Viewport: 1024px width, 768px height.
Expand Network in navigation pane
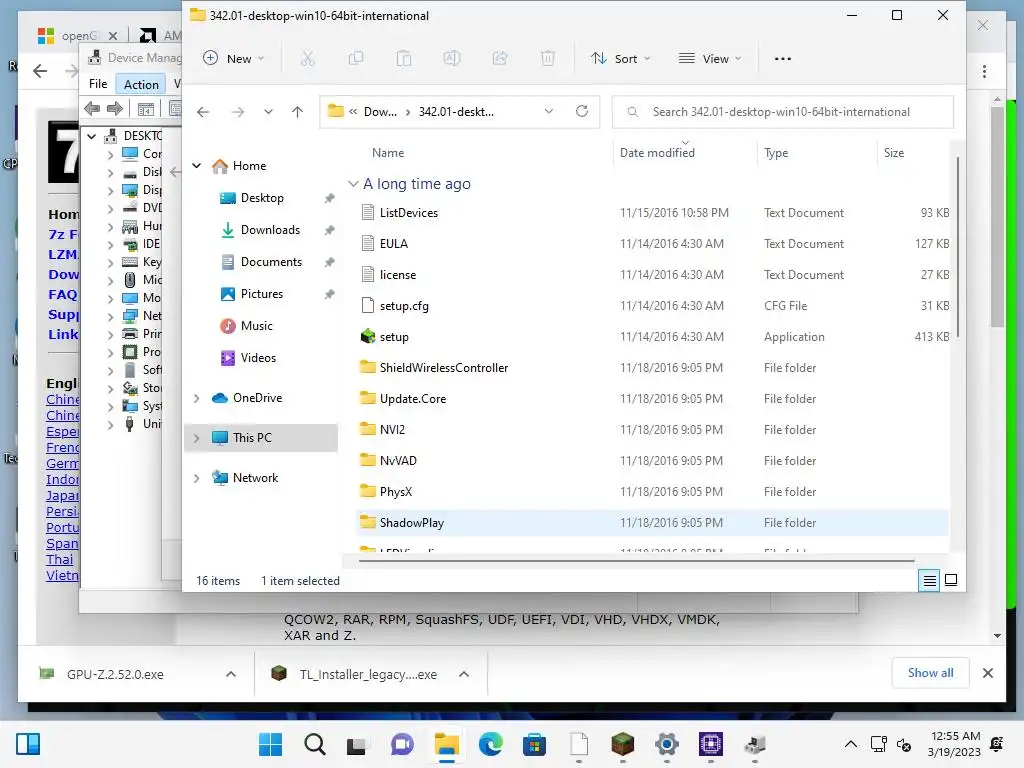click(197, 478)
